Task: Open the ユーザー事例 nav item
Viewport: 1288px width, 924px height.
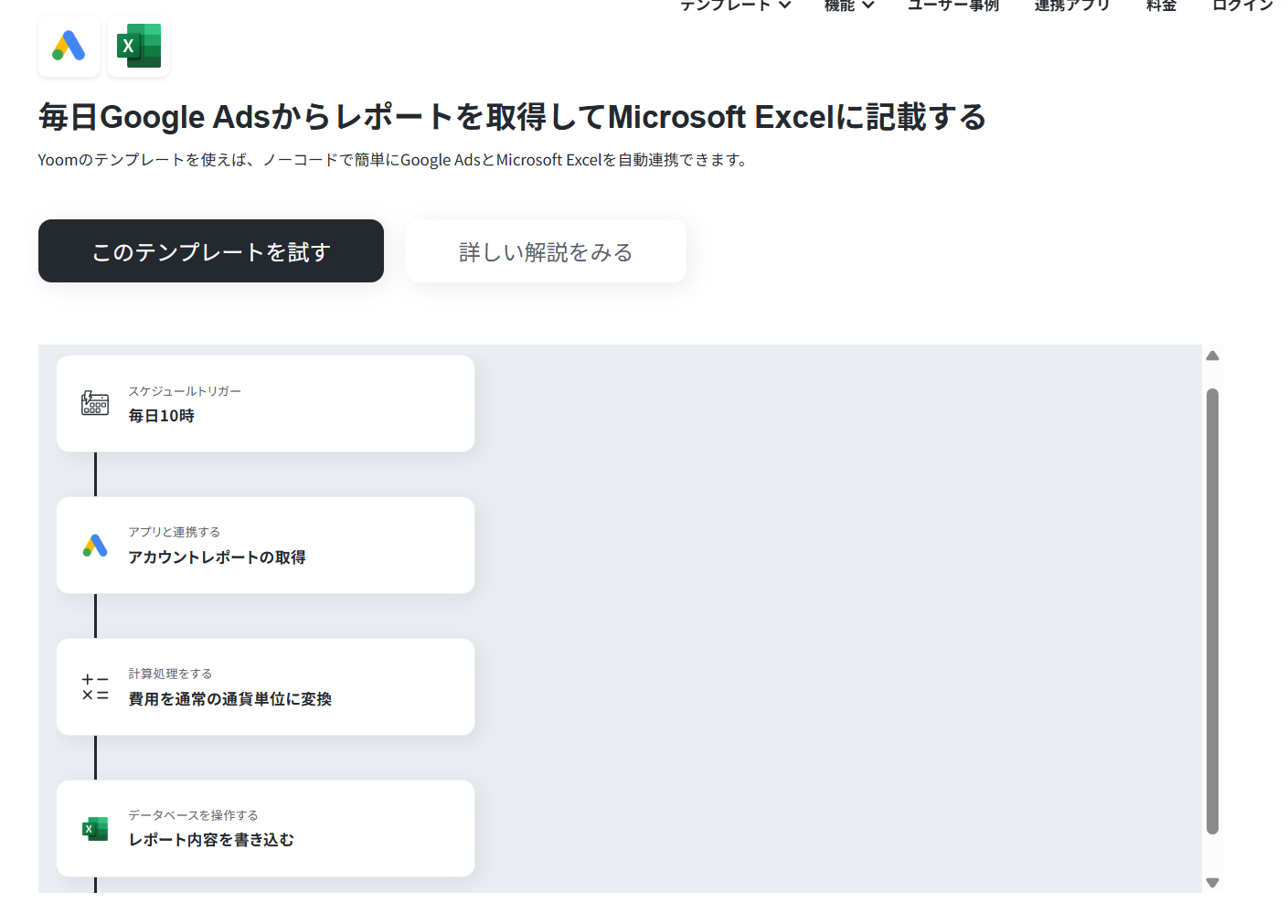Action: point(953,5)
